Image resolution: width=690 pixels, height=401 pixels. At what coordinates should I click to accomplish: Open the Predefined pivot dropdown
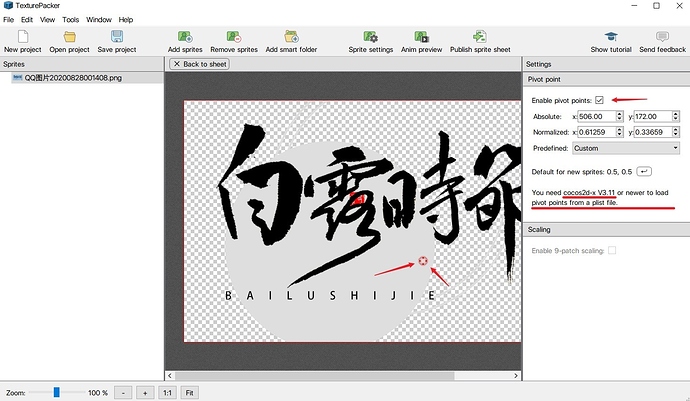tap(626, 148)
